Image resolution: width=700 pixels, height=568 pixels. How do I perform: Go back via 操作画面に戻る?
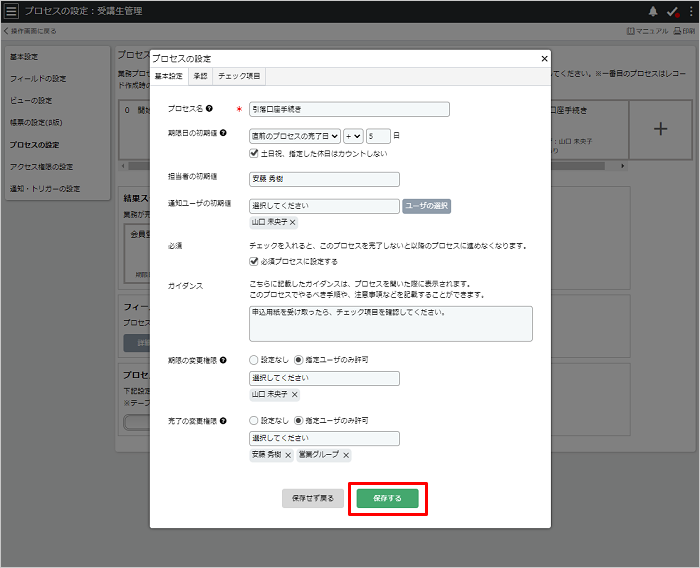point(30,31)
